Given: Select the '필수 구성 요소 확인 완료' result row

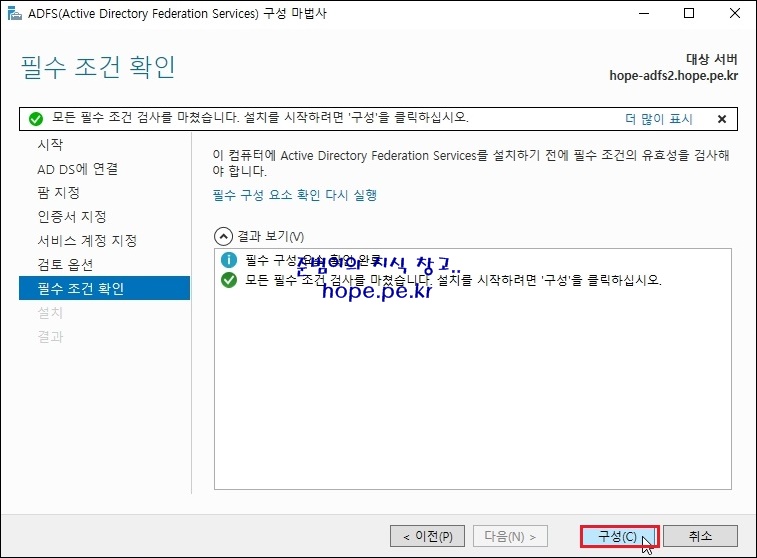Looking at the screenshot, I should pyautogui.click(x=313, y=260).
